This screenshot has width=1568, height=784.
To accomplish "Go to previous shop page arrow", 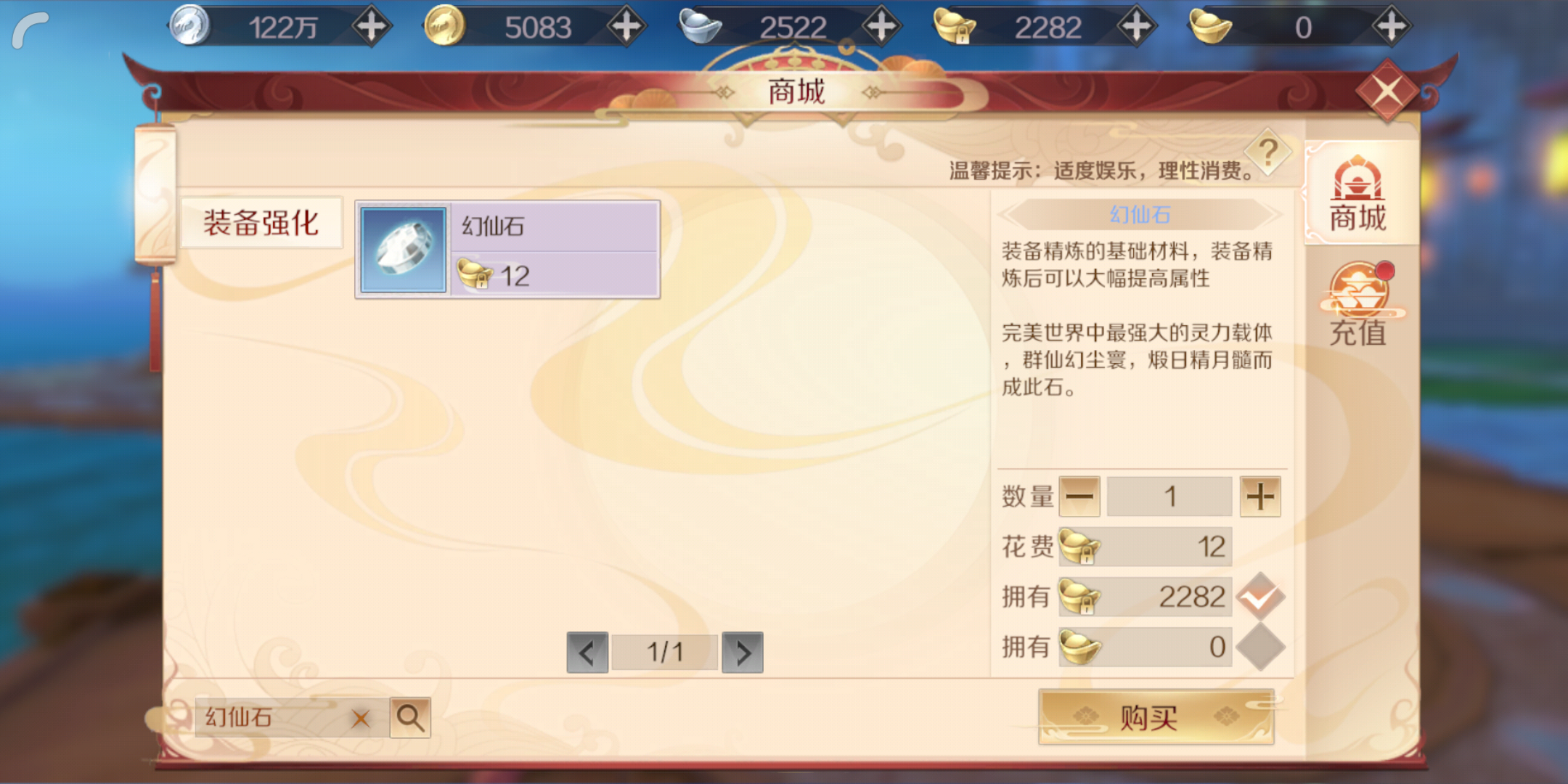I will coord(587,653).
